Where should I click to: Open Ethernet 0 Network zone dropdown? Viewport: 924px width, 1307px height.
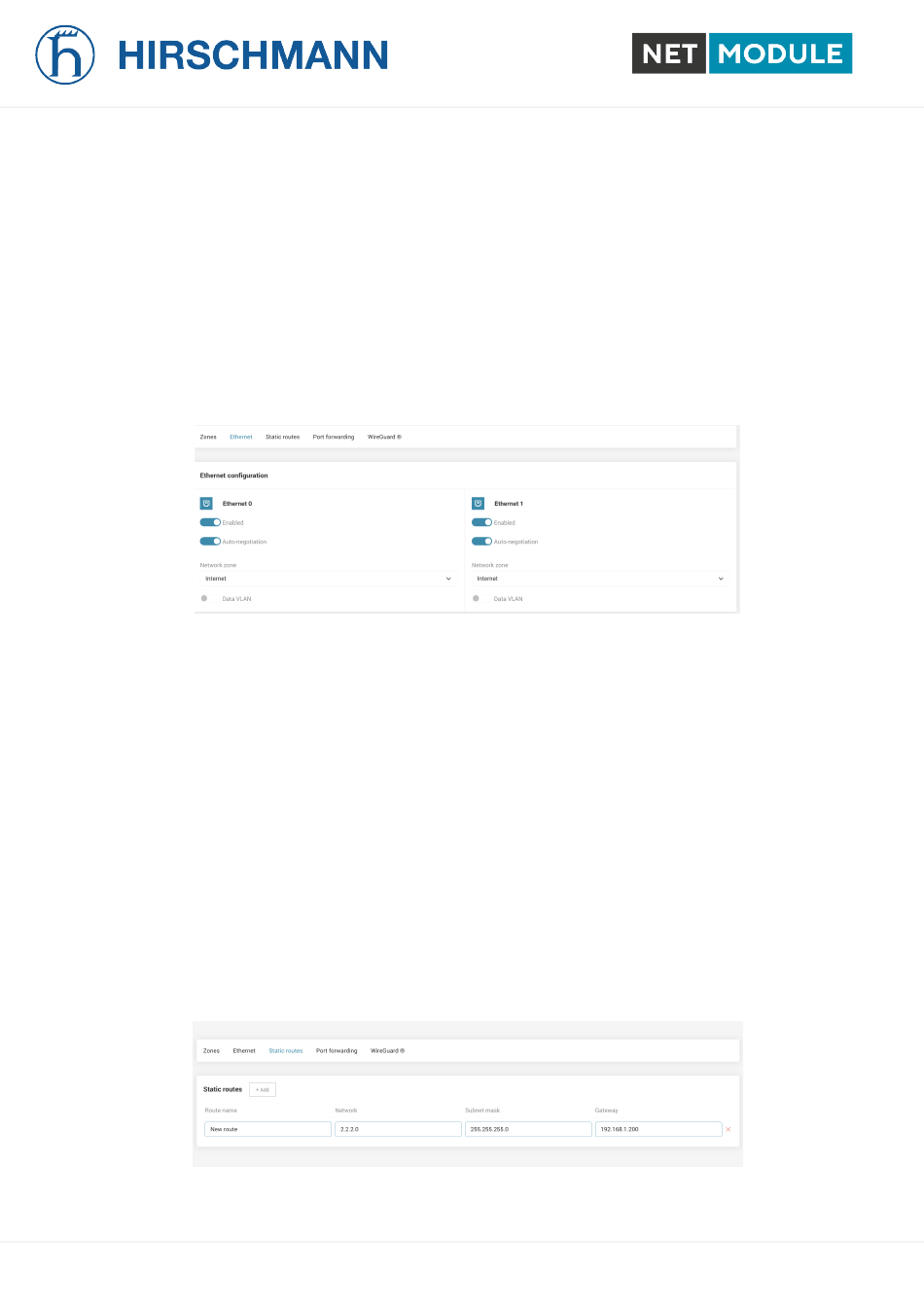328,579
